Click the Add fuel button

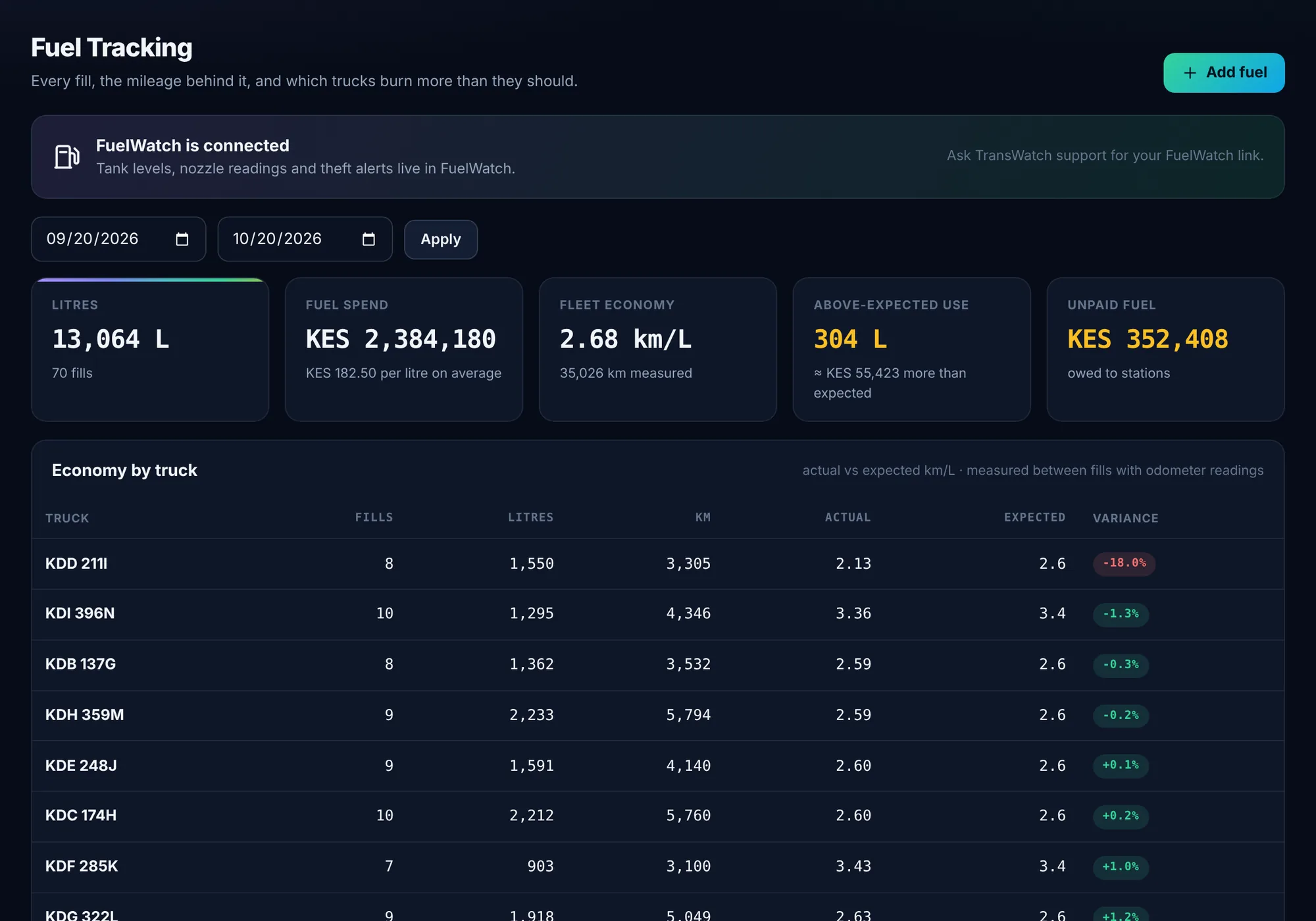pyautogui.click(x=1223, y=72)
